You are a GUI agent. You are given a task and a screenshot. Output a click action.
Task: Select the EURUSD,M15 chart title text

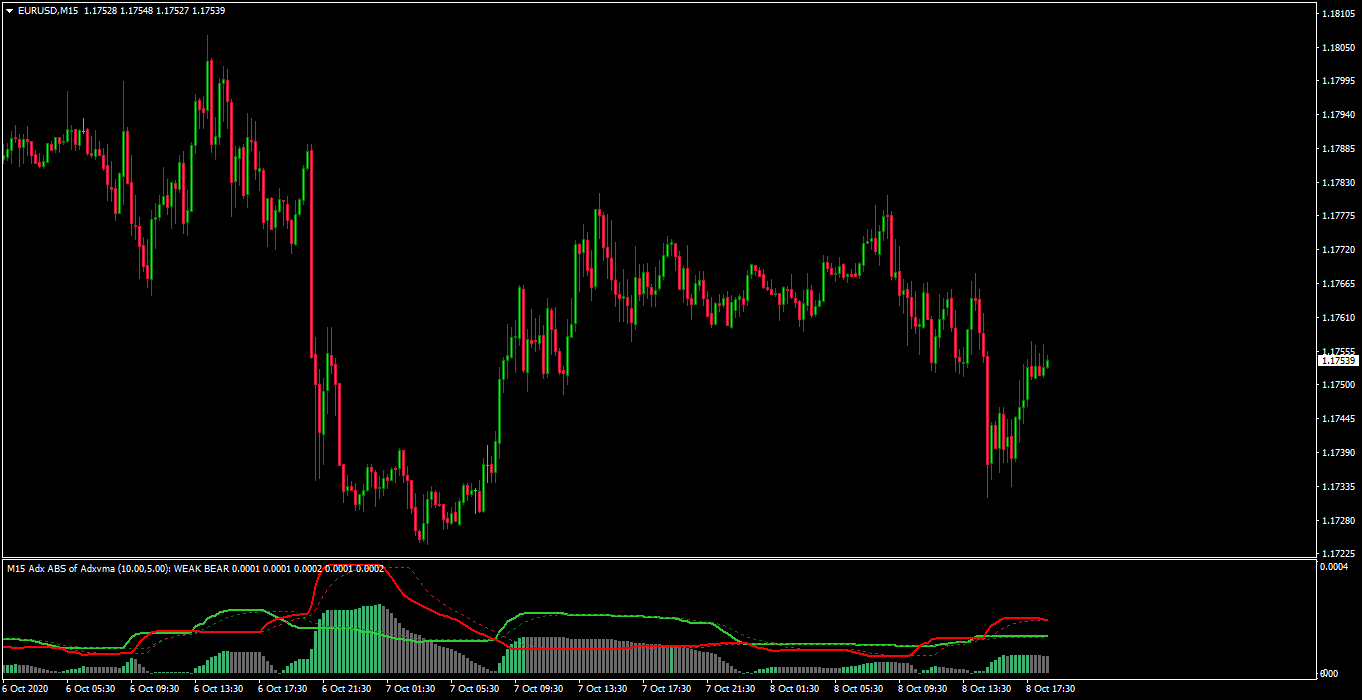click(49, 10)
